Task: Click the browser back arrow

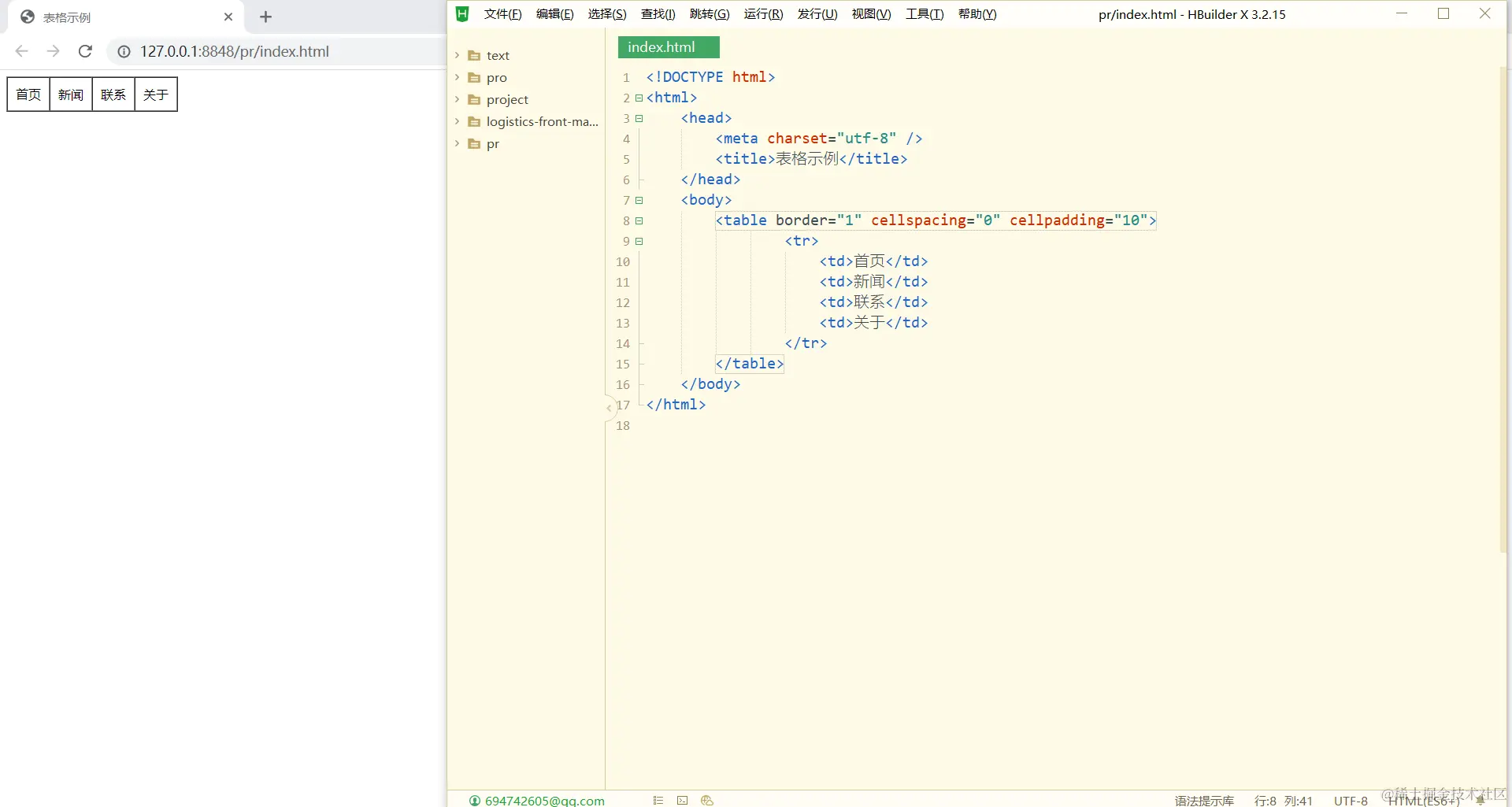Action: point(22,51)
